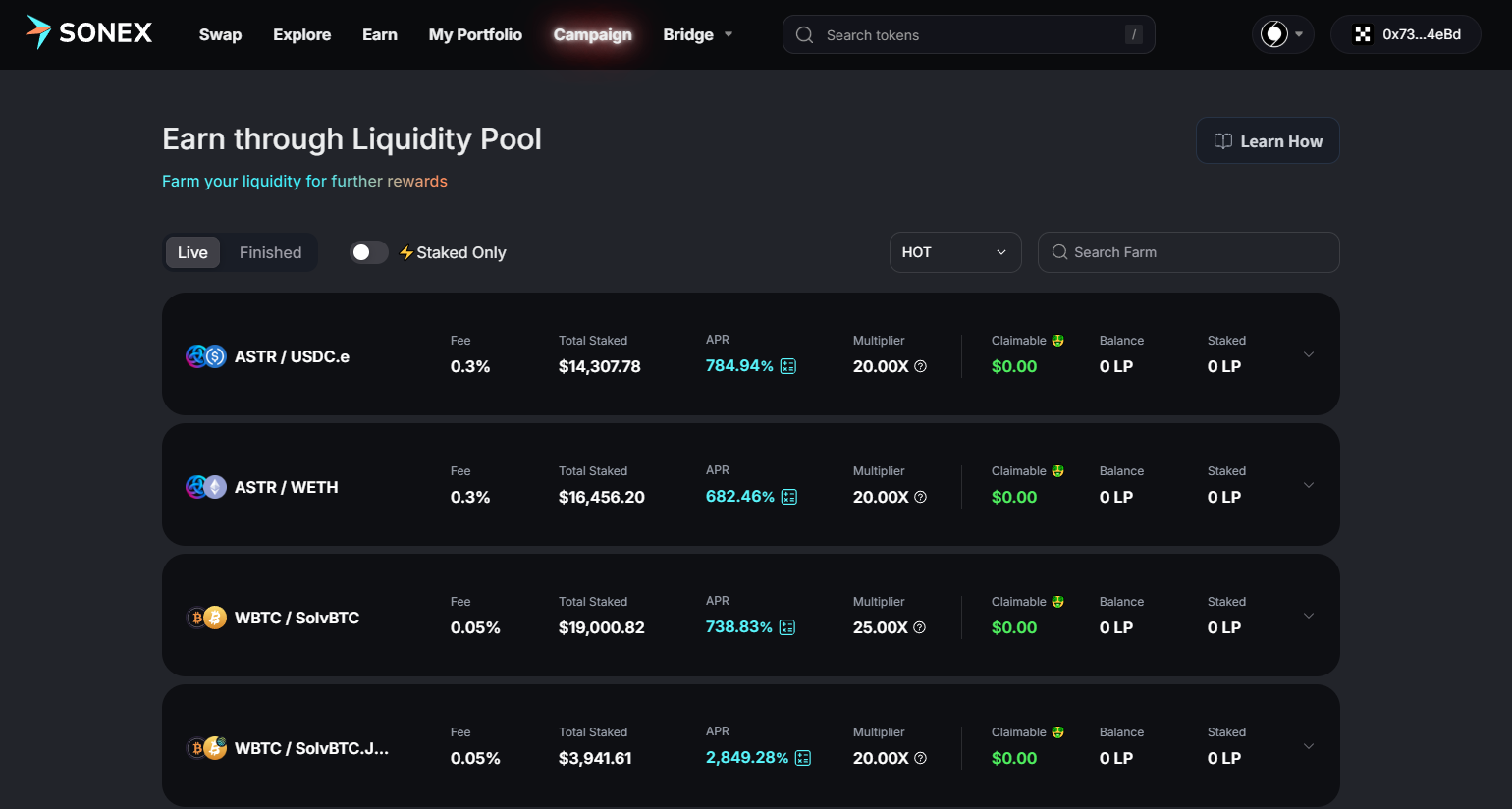The image size is (1512, 809).
Task: Click the 2,849.28% APR value
Action: click(747, 757)
